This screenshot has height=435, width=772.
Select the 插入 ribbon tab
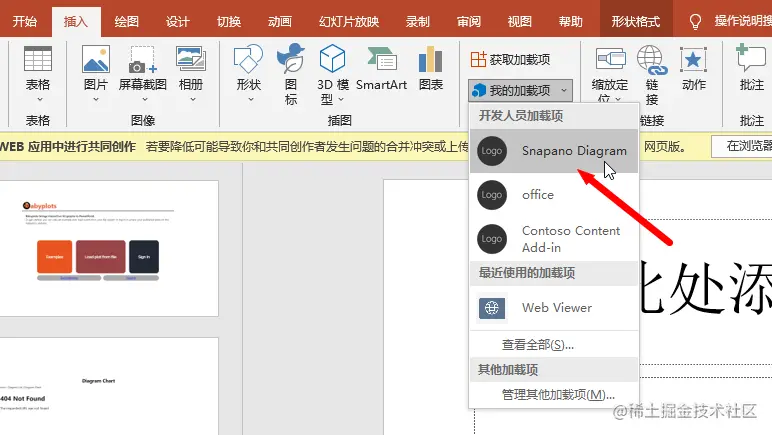(76, 22)
